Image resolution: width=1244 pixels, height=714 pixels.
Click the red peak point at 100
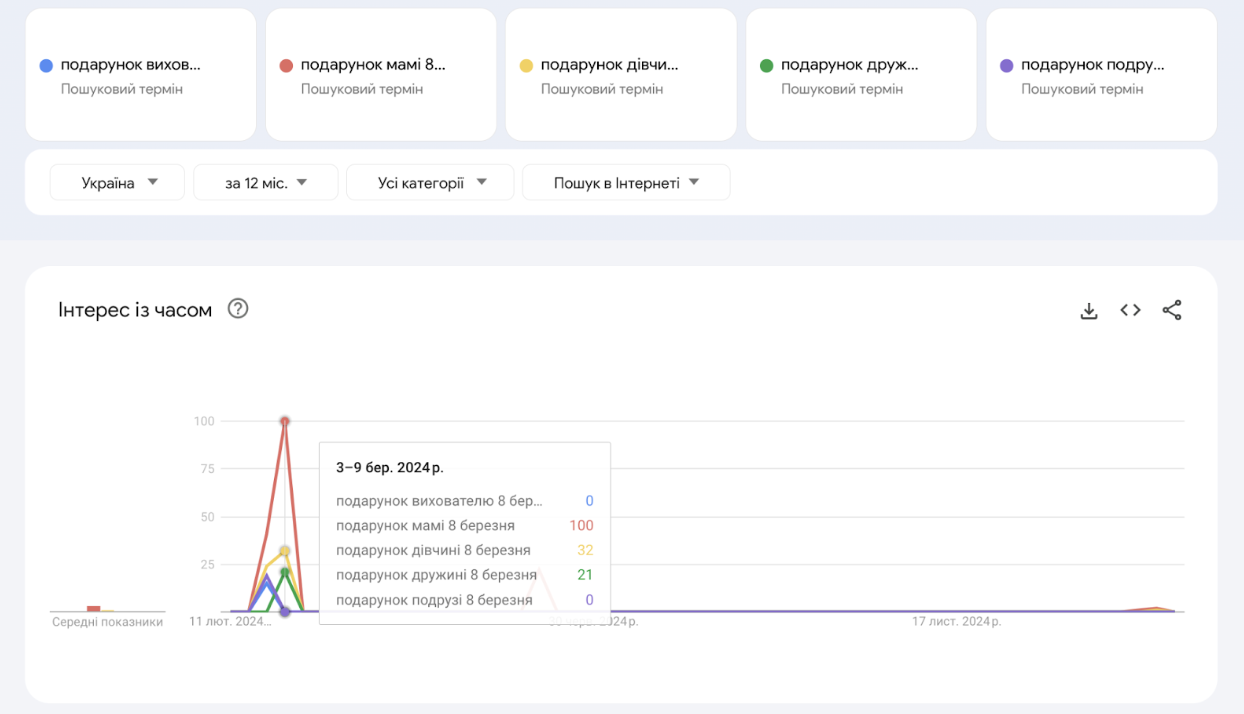(285, 421)
